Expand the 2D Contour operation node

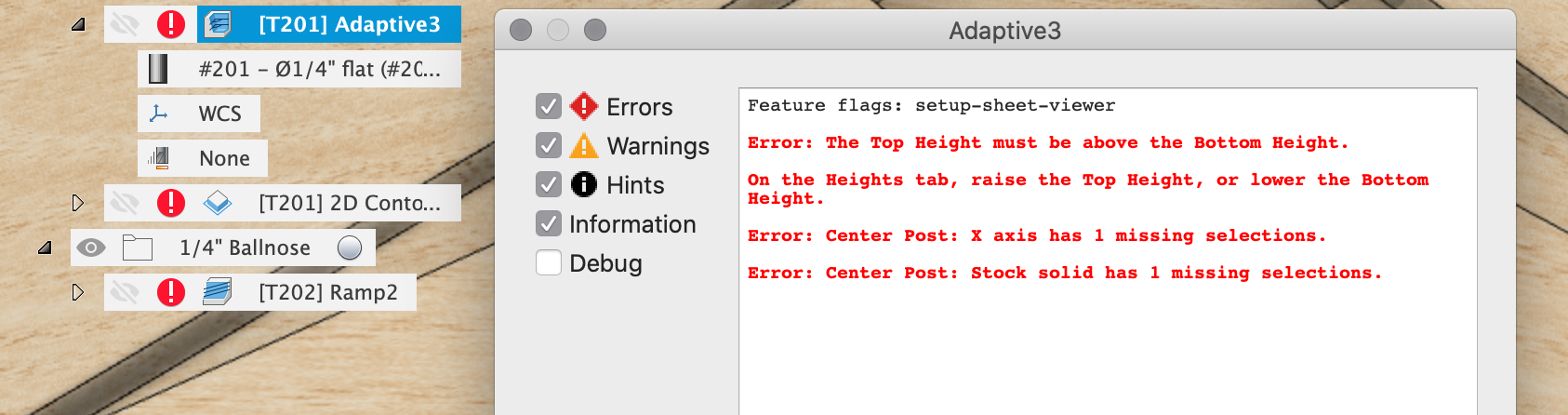click(78, 203)
